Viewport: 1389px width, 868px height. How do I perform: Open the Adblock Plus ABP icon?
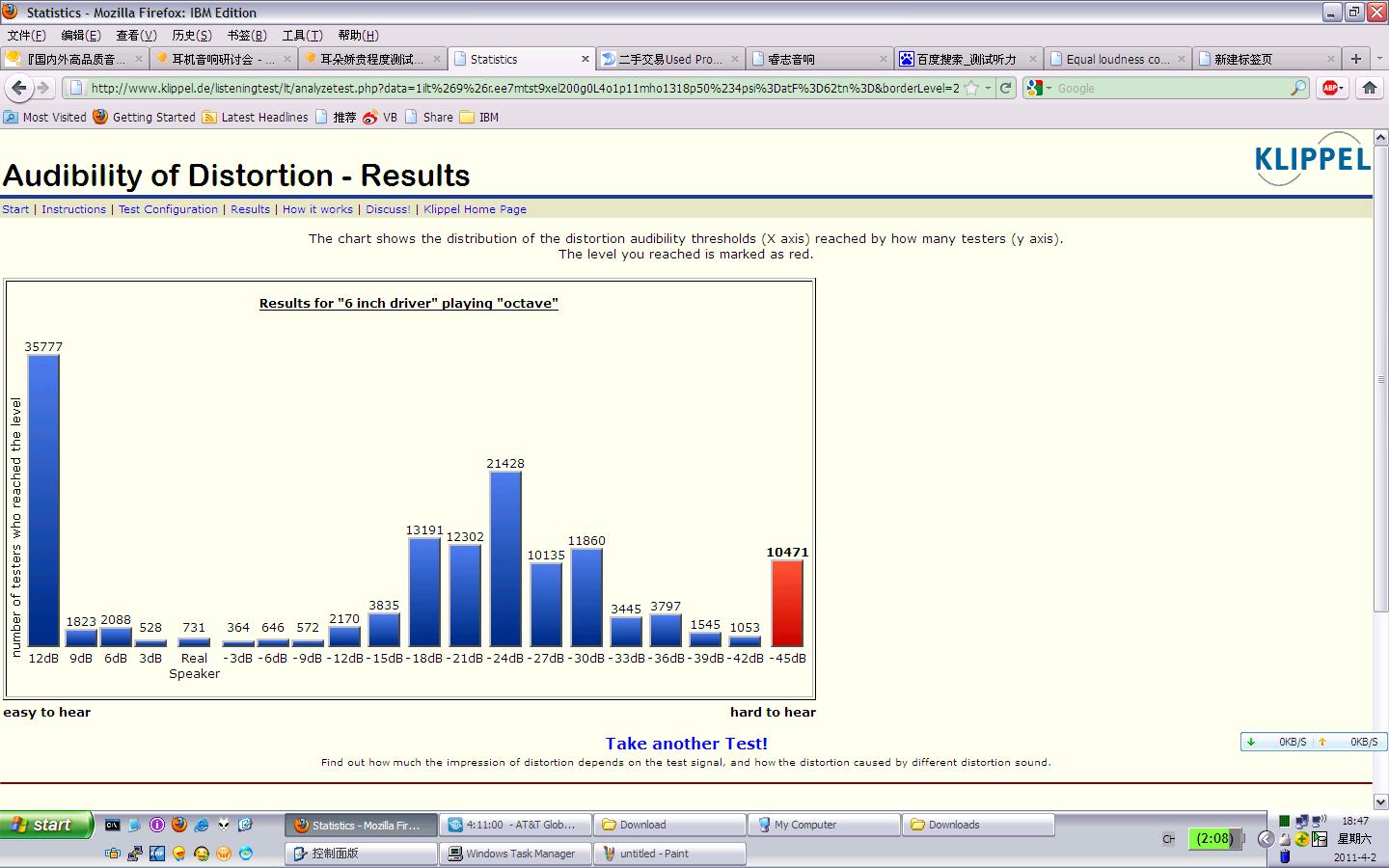[1332, 88]
